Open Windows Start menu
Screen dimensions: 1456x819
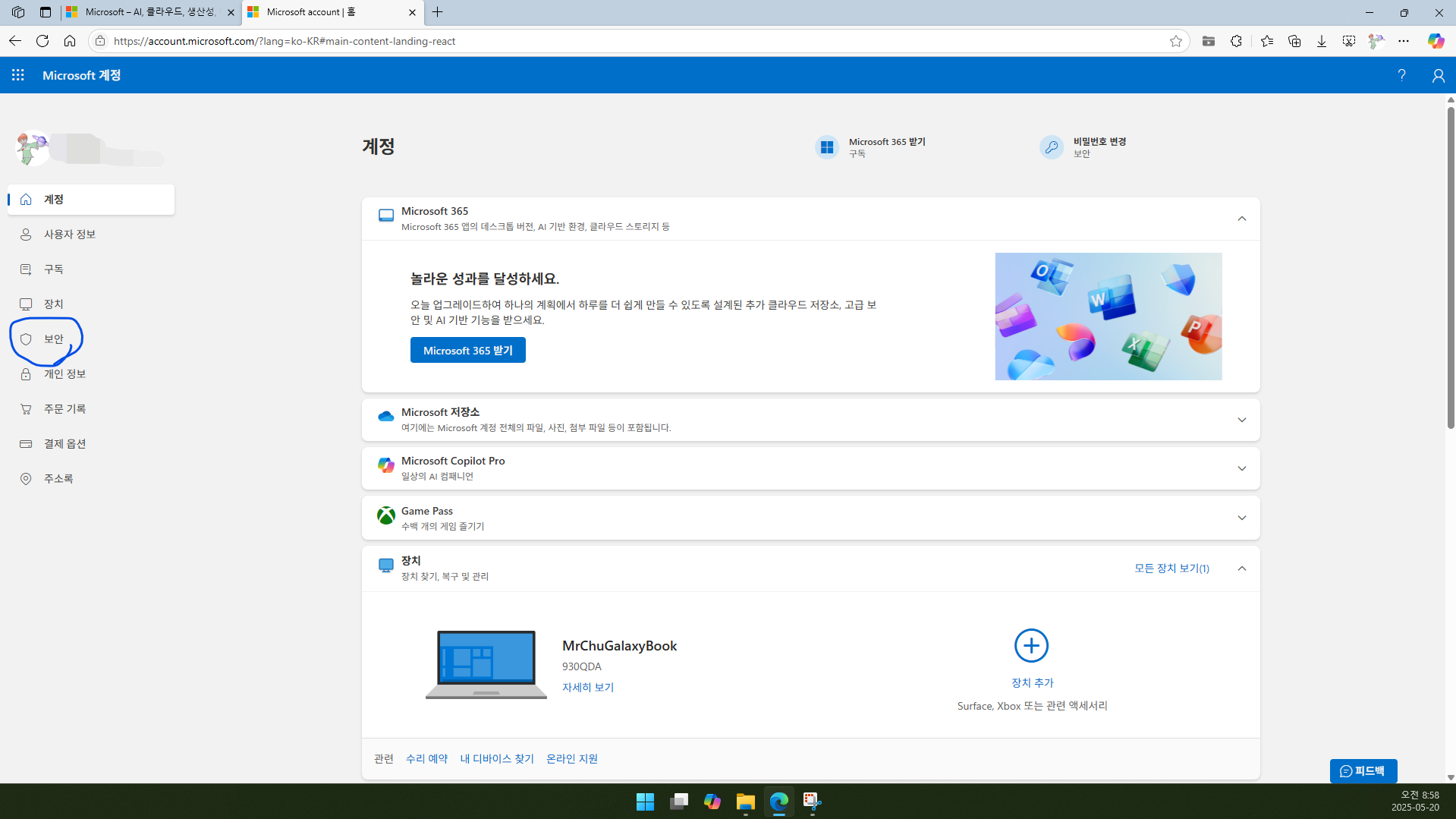coord(645,802)
